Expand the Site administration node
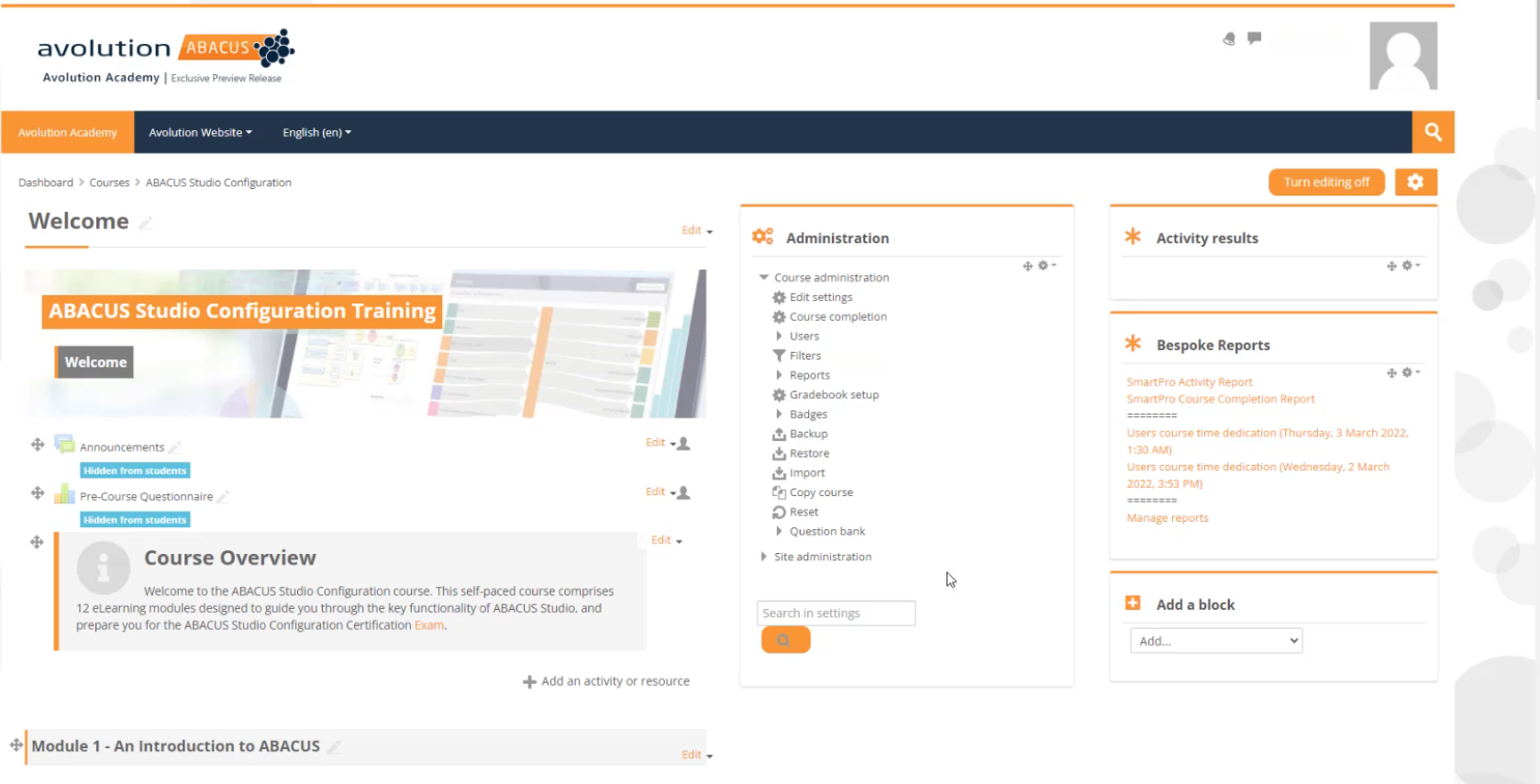1540x784 pixels. [x=763, y=557]
